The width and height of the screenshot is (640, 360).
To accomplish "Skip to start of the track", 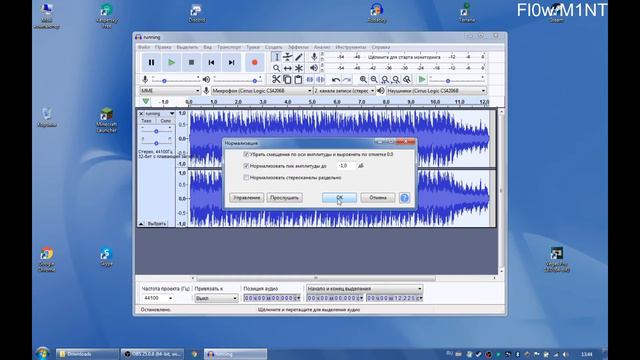I will coord(211,62).
